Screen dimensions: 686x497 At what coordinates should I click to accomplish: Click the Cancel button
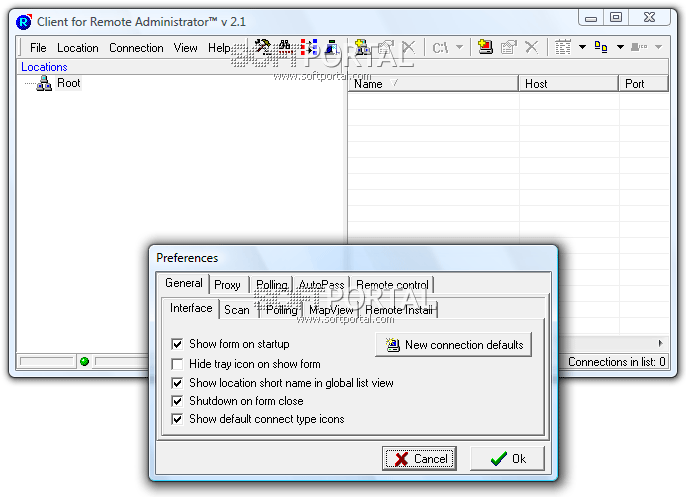click(x=420, y=458)
